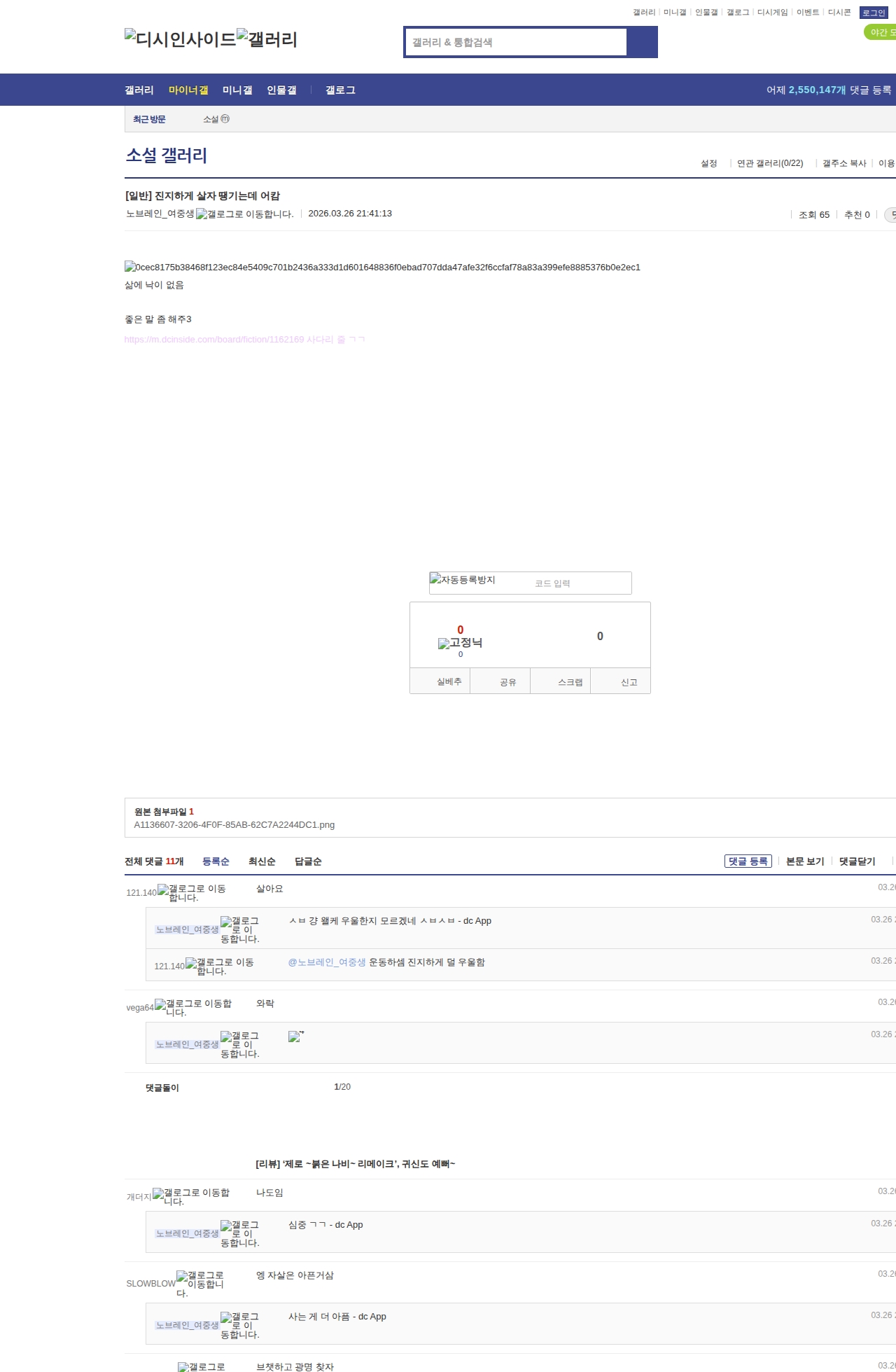The height and width of the screenshot is (1372, 896).
Task: Click the 디시인사이드 logo image
Action: pos(181,39)
